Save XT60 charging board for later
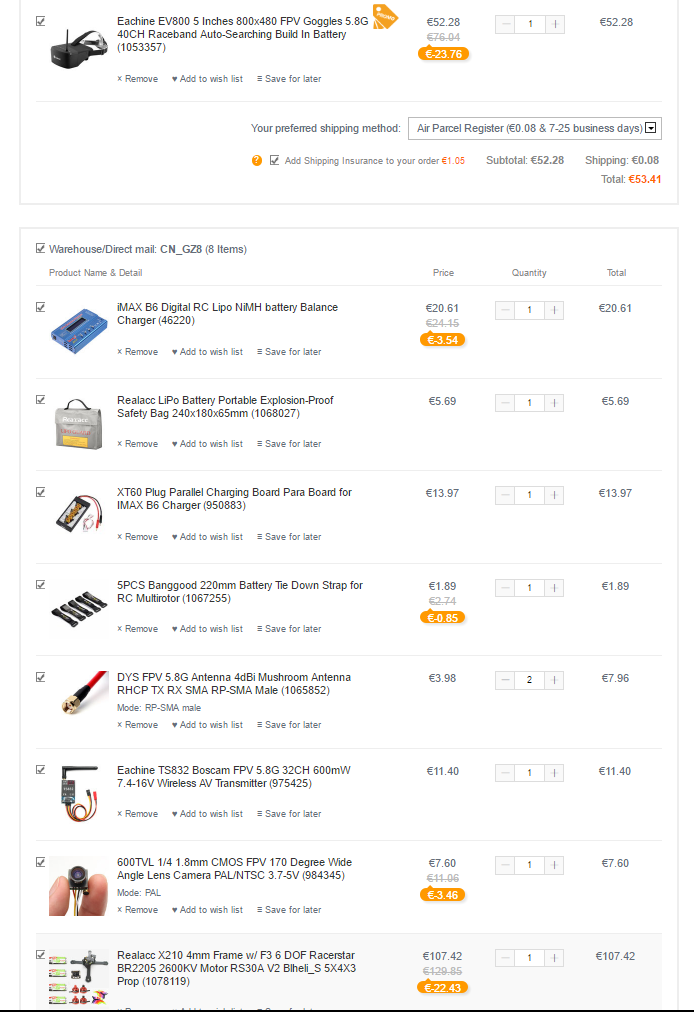 point(289,537)
